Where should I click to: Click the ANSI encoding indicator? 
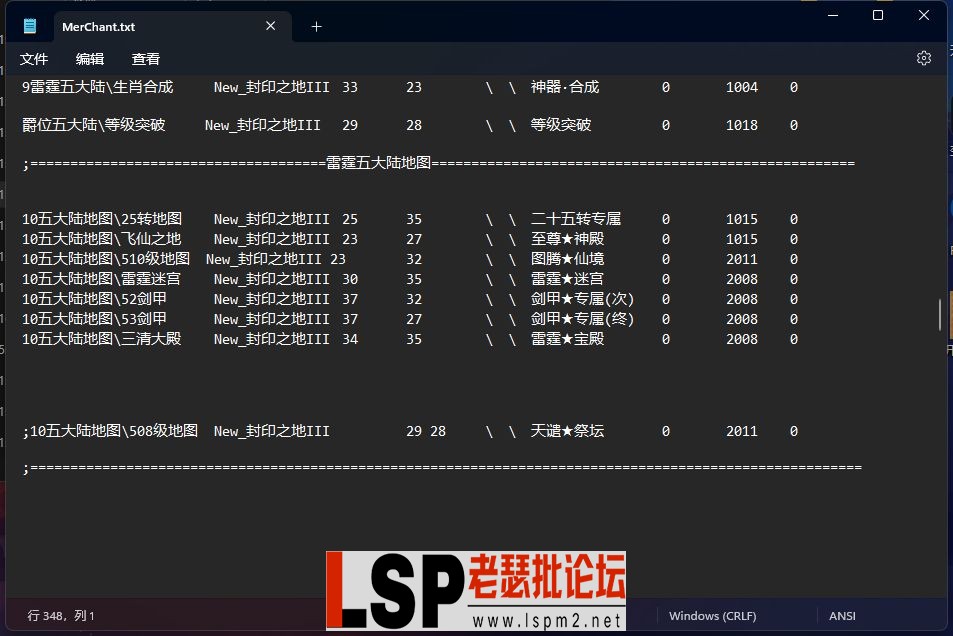(x=842, y=615)
